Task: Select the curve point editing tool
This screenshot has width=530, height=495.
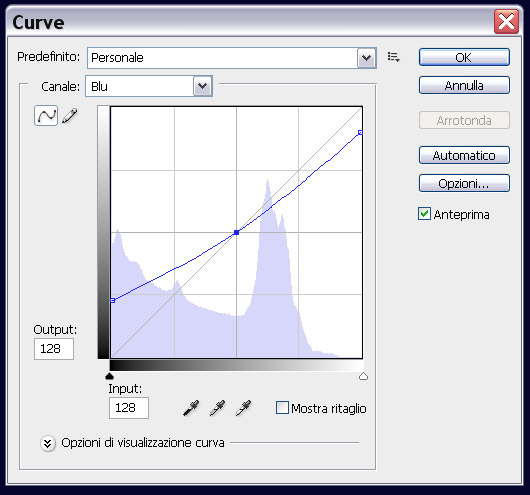Action: 46,116
